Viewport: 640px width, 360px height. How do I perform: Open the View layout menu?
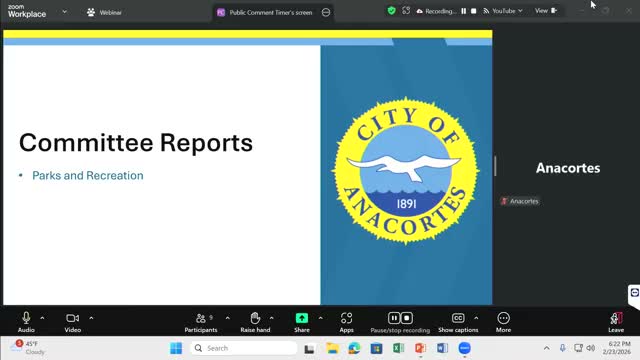point(546,11)
